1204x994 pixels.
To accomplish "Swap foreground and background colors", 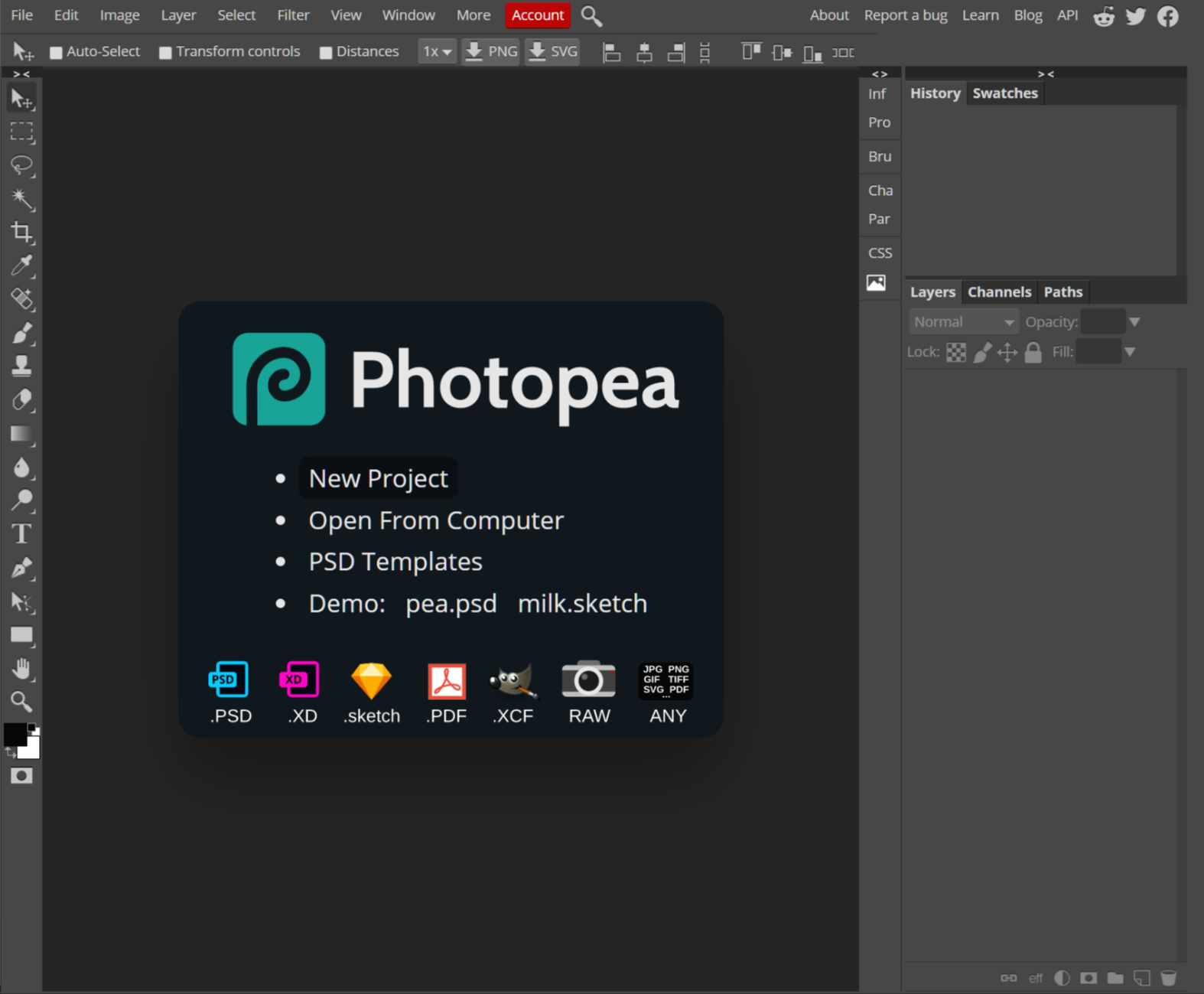I will [11, 753].
